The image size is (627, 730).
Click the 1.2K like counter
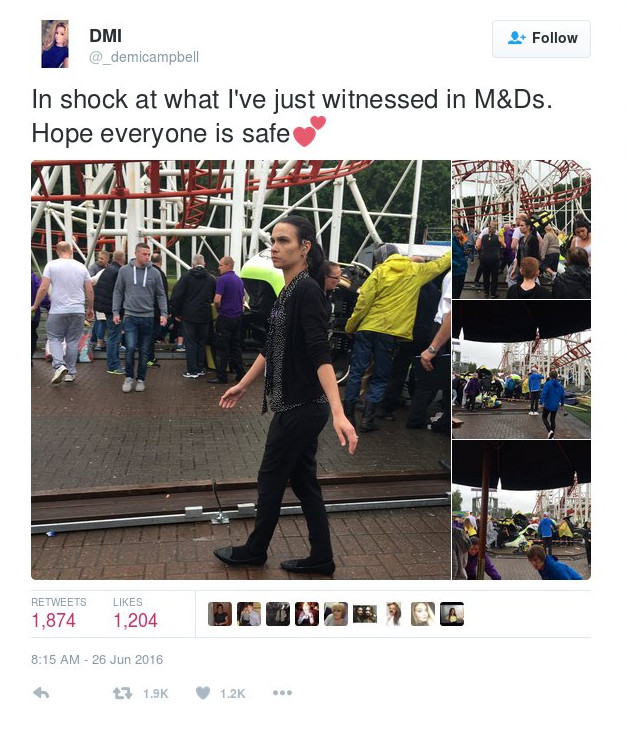coord(232,693)
